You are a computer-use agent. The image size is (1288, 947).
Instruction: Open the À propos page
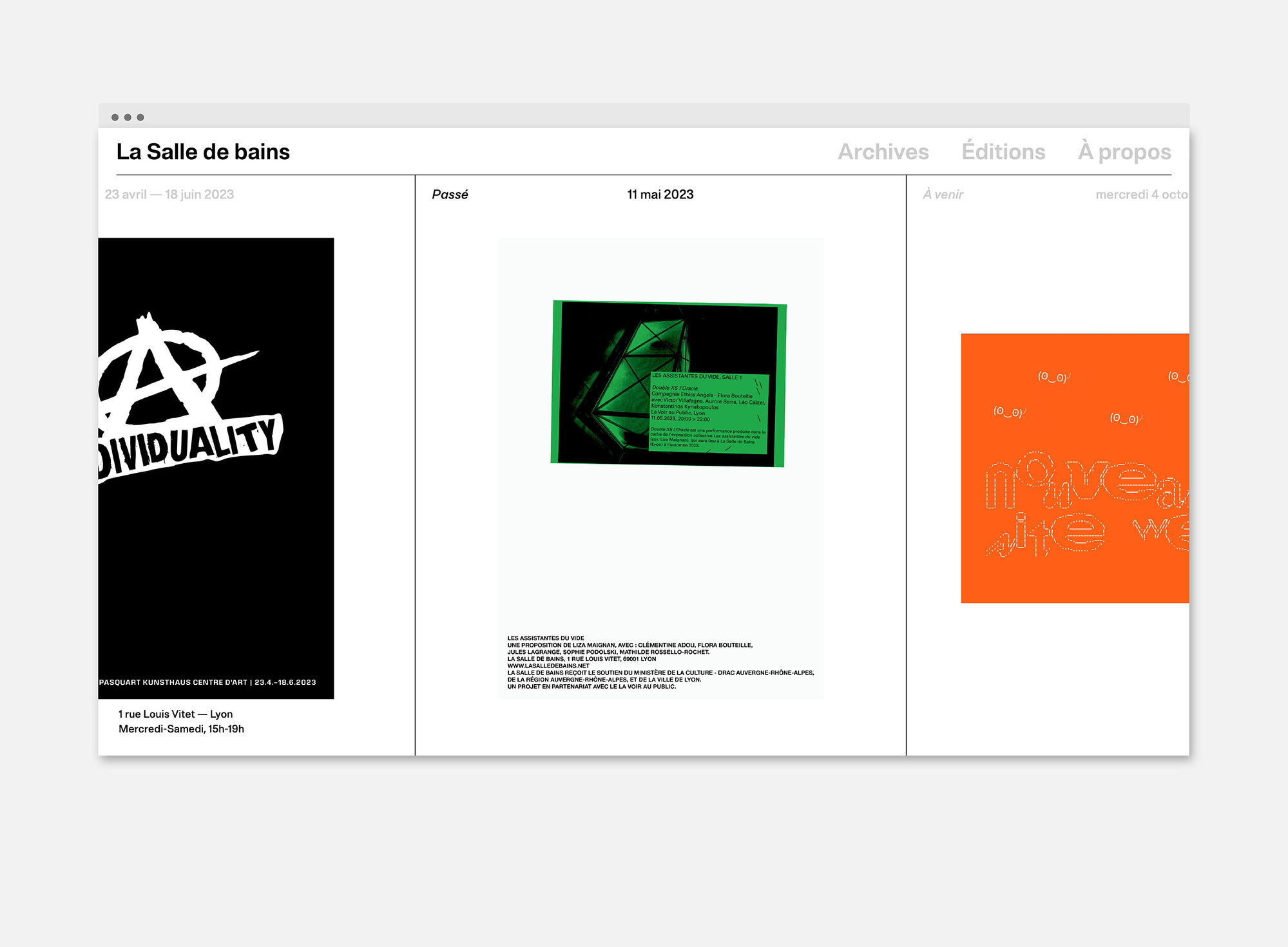coord(1124,152)
